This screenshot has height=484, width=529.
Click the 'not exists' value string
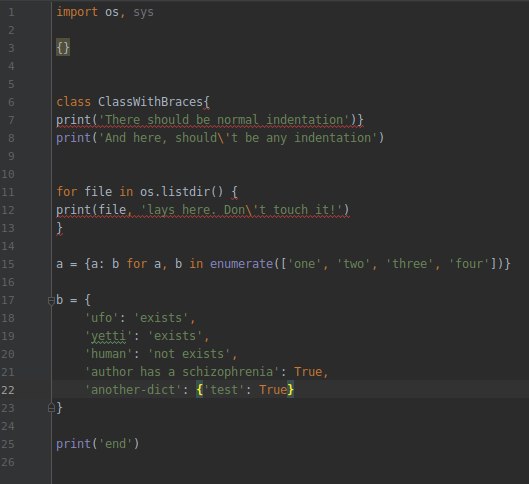pyautogui.click(x=189, y=354)
